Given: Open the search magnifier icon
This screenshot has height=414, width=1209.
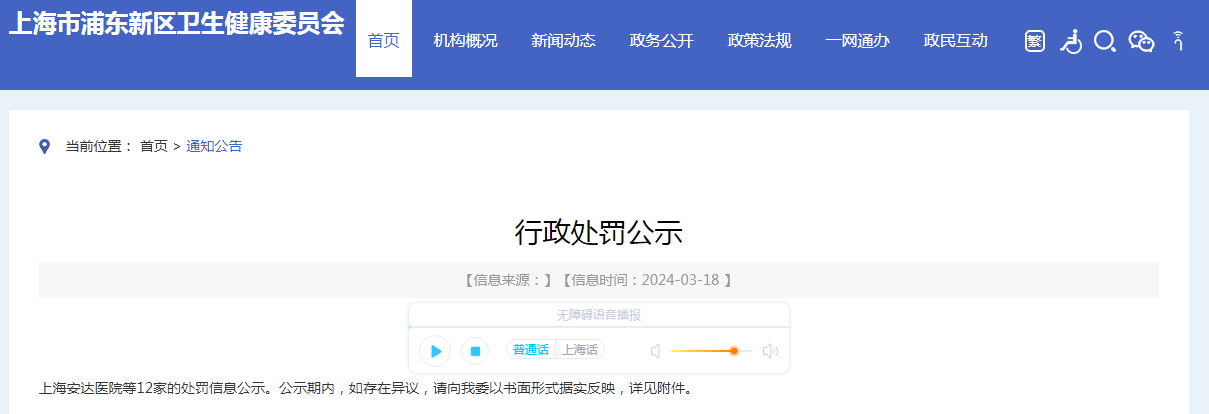Looking at the screenshot, I should point(1105,41).
